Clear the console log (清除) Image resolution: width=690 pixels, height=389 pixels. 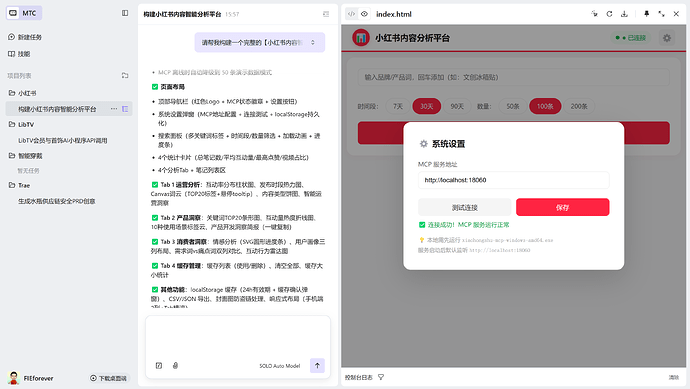[x=674, y=377]
